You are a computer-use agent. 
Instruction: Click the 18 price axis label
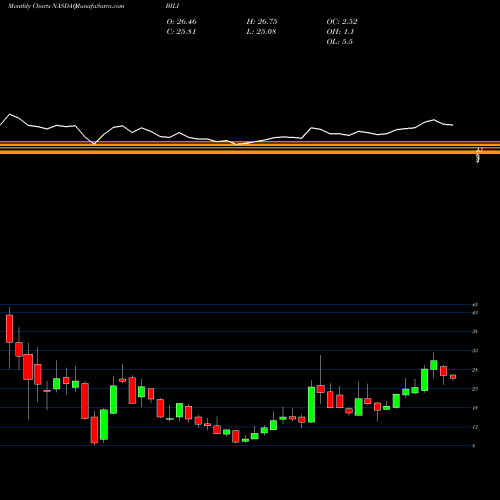coord(475,408)
